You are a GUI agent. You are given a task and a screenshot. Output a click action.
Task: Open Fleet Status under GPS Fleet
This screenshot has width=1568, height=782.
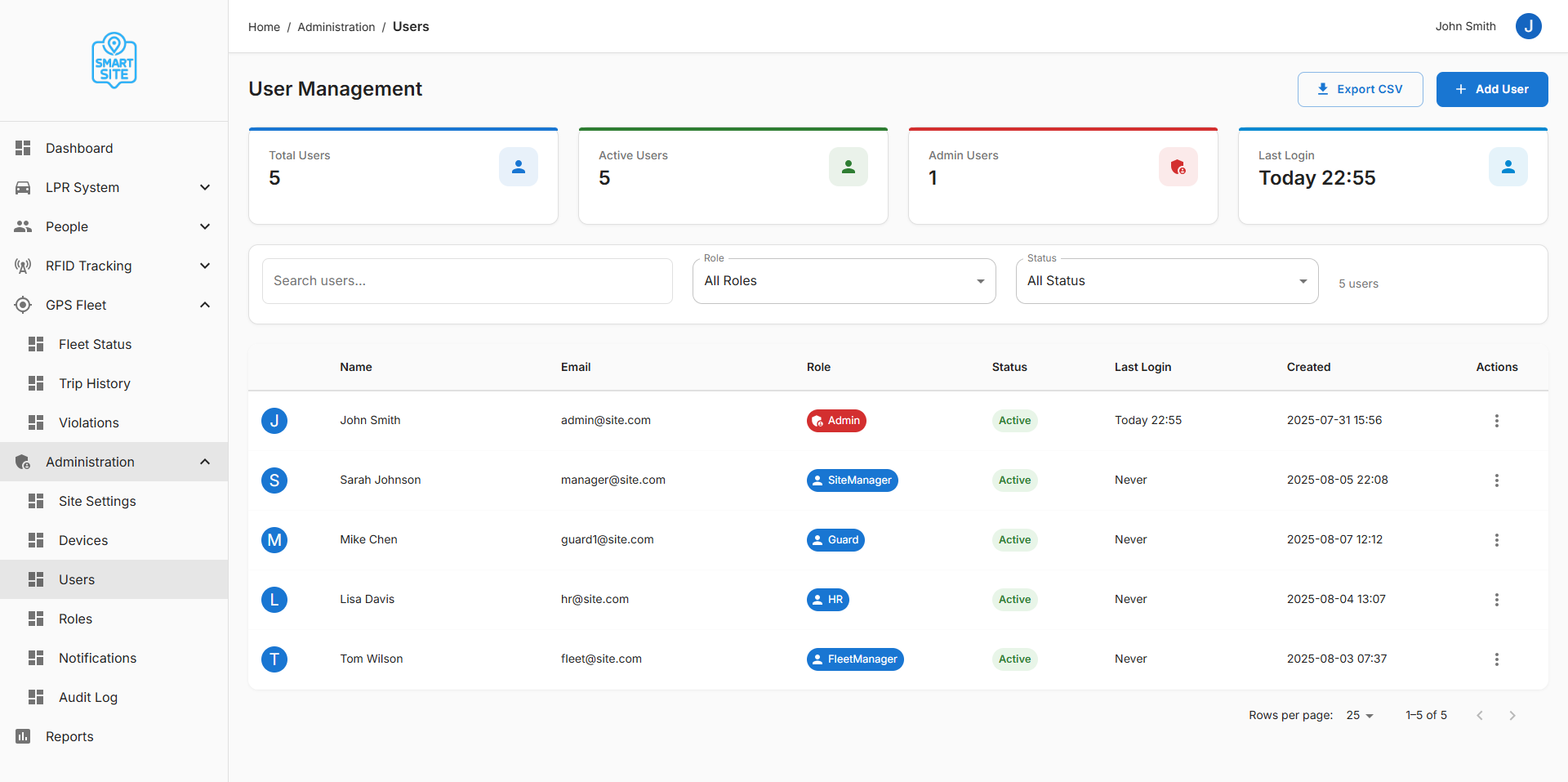pos(96,344)
